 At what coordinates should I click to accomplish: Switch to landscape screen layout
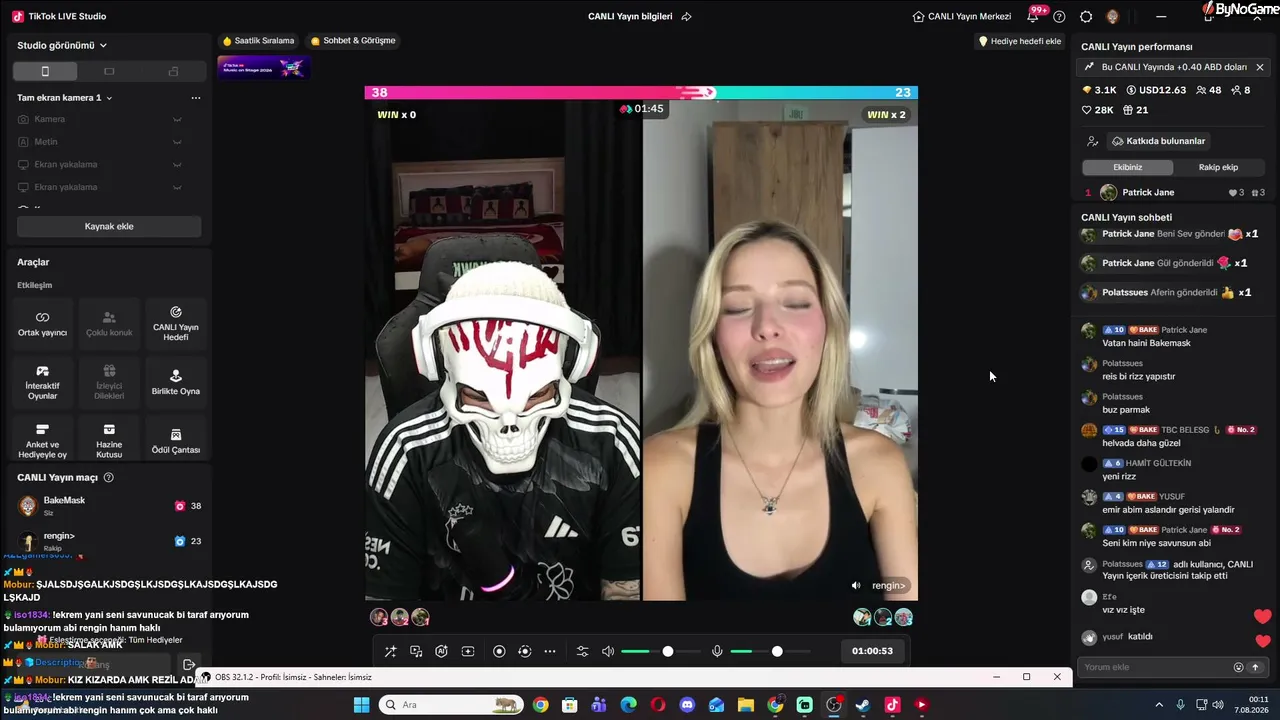tap(109, 71)
